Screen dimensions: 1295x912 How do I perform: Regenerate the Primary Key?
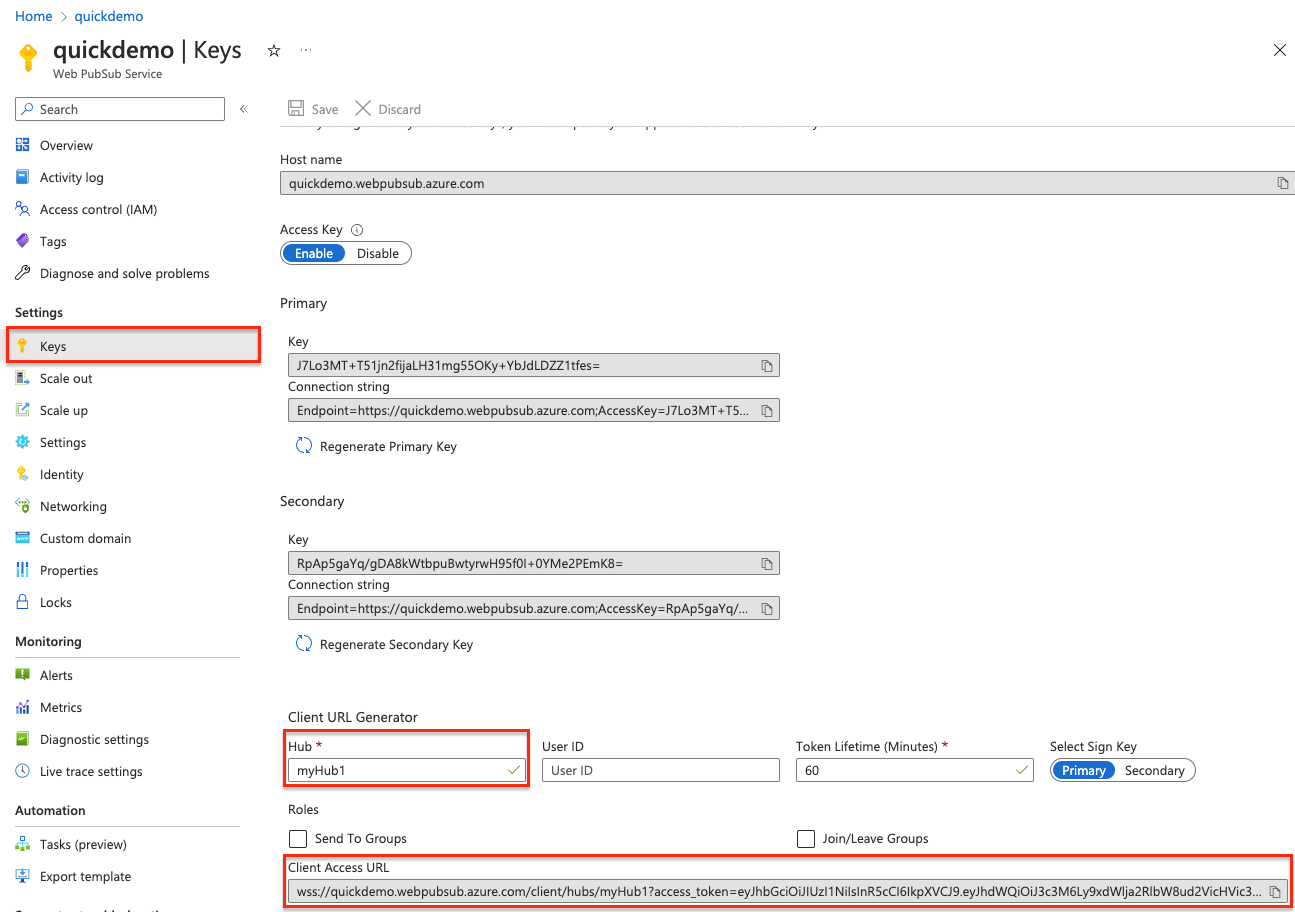(x=387, y=446)
